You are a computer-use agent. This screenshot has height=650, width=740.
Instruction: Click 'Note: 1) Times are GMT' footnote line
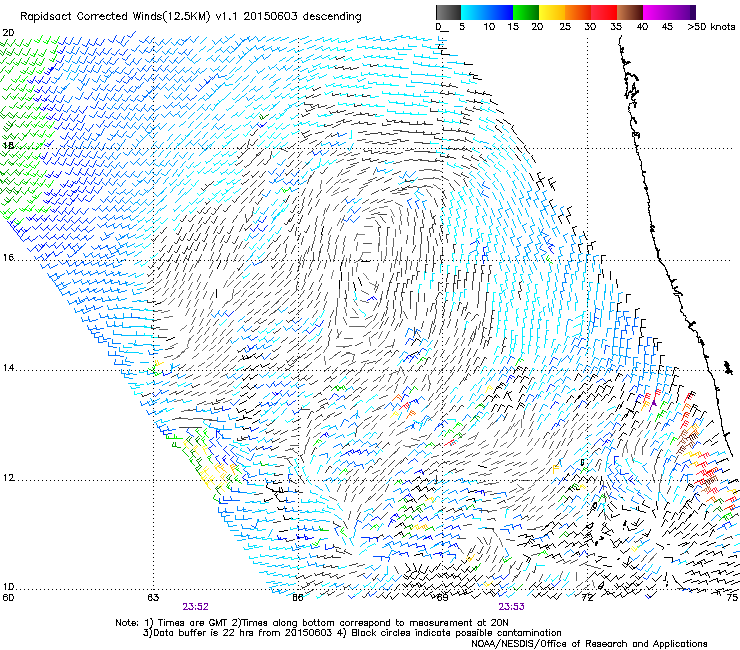(x=312, y=623)
